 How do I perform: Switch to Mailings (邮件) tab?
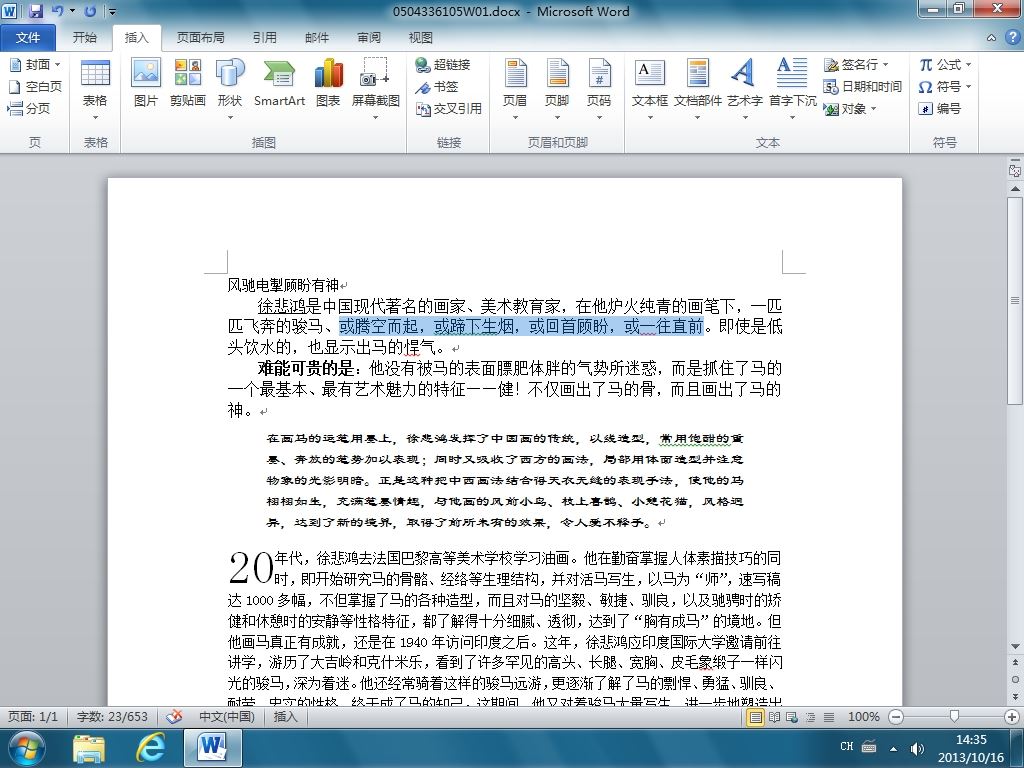coord(317,38)
